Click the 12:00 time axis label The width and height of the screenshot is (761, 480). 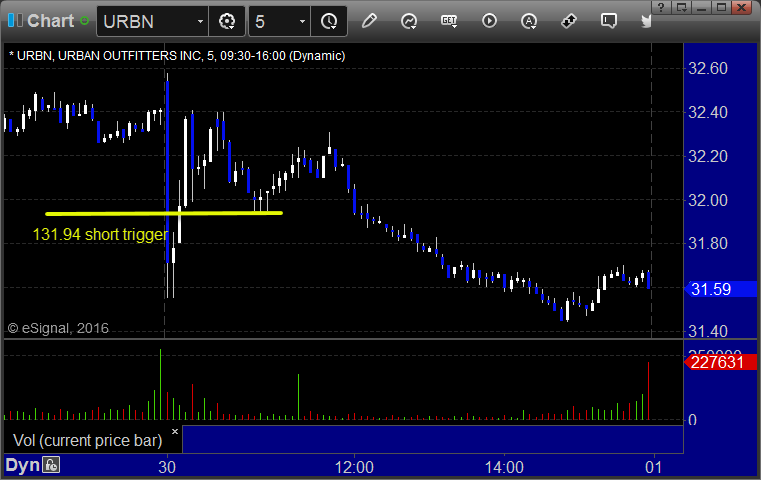[354, 467]
